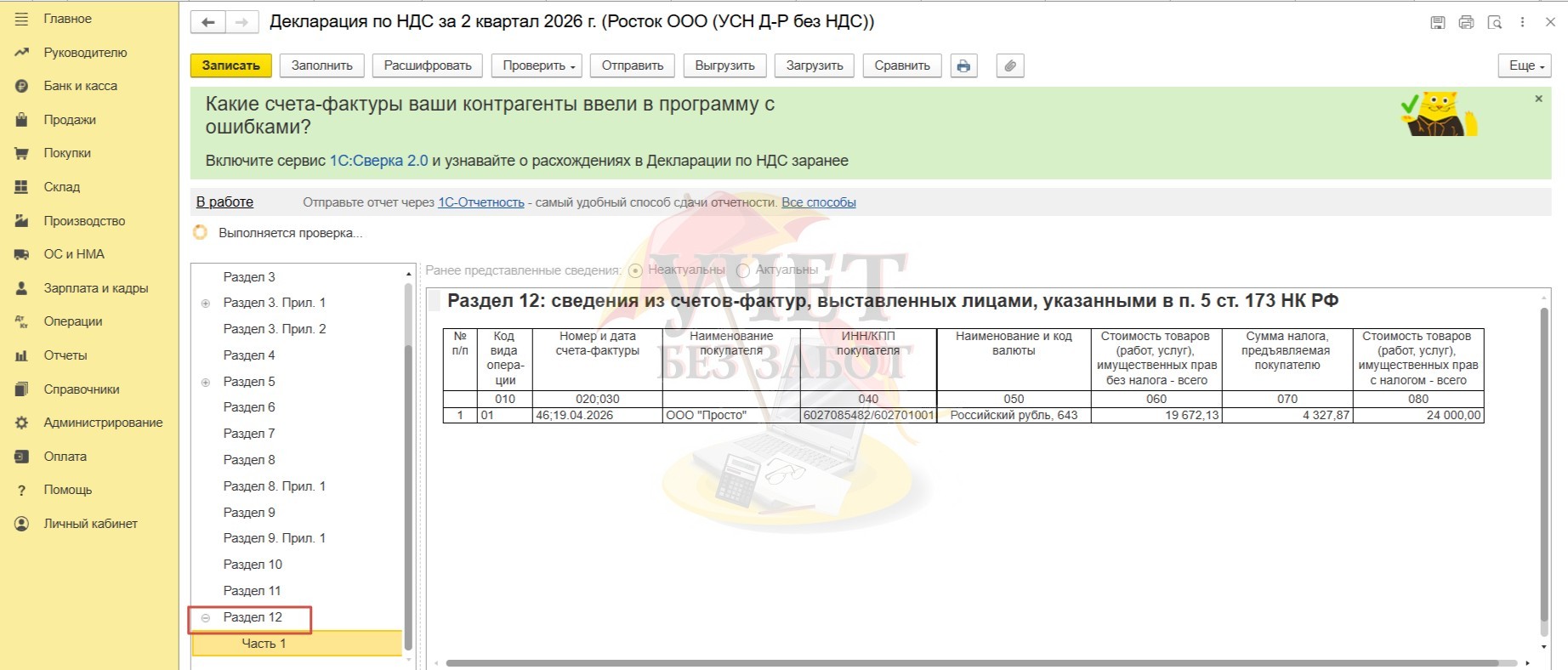
Task: Expand the Раздел 5 tree node
Action: pos(205,383)
